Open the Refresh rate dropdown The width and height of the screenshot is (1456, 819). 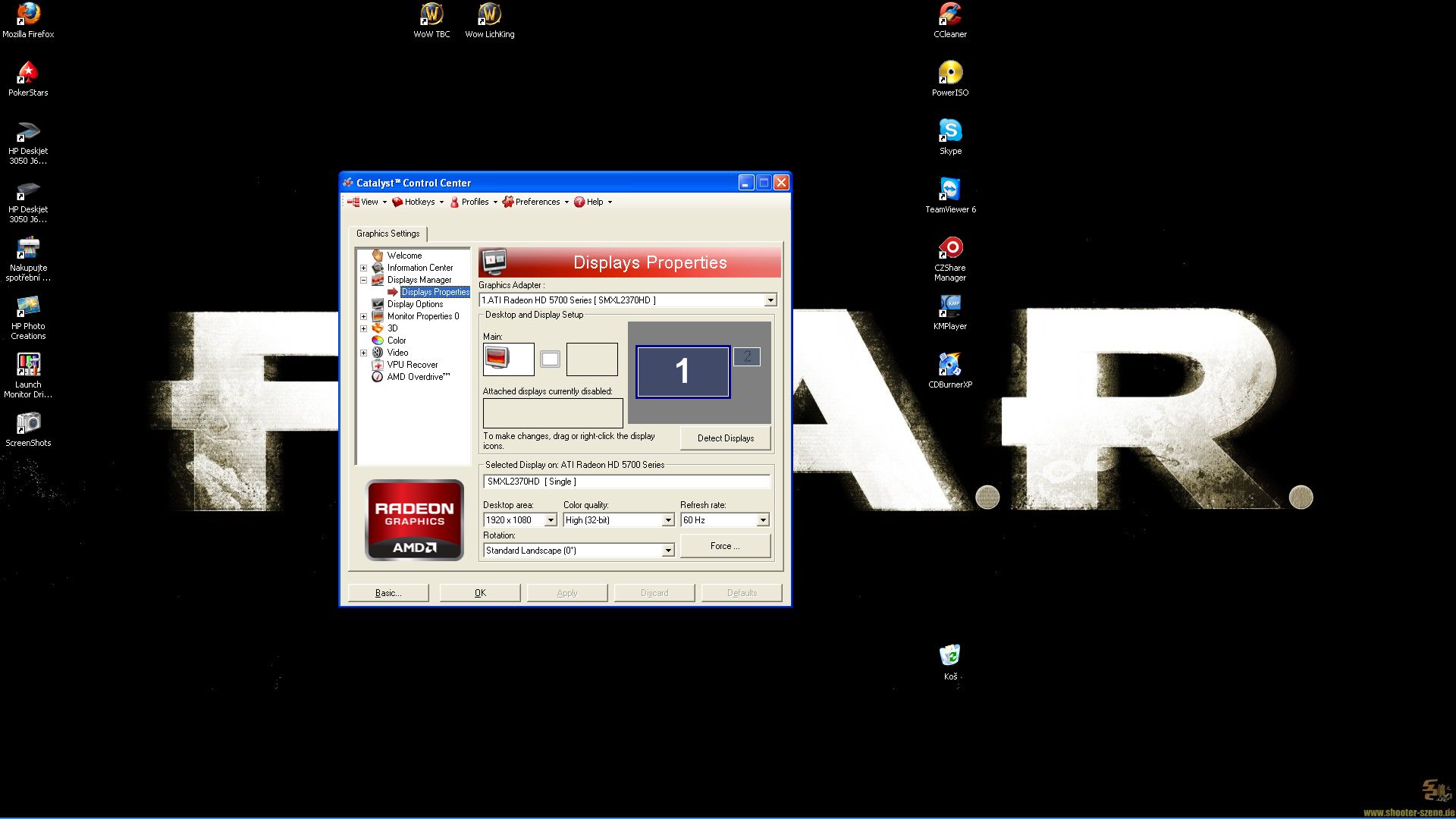(762, 520)
